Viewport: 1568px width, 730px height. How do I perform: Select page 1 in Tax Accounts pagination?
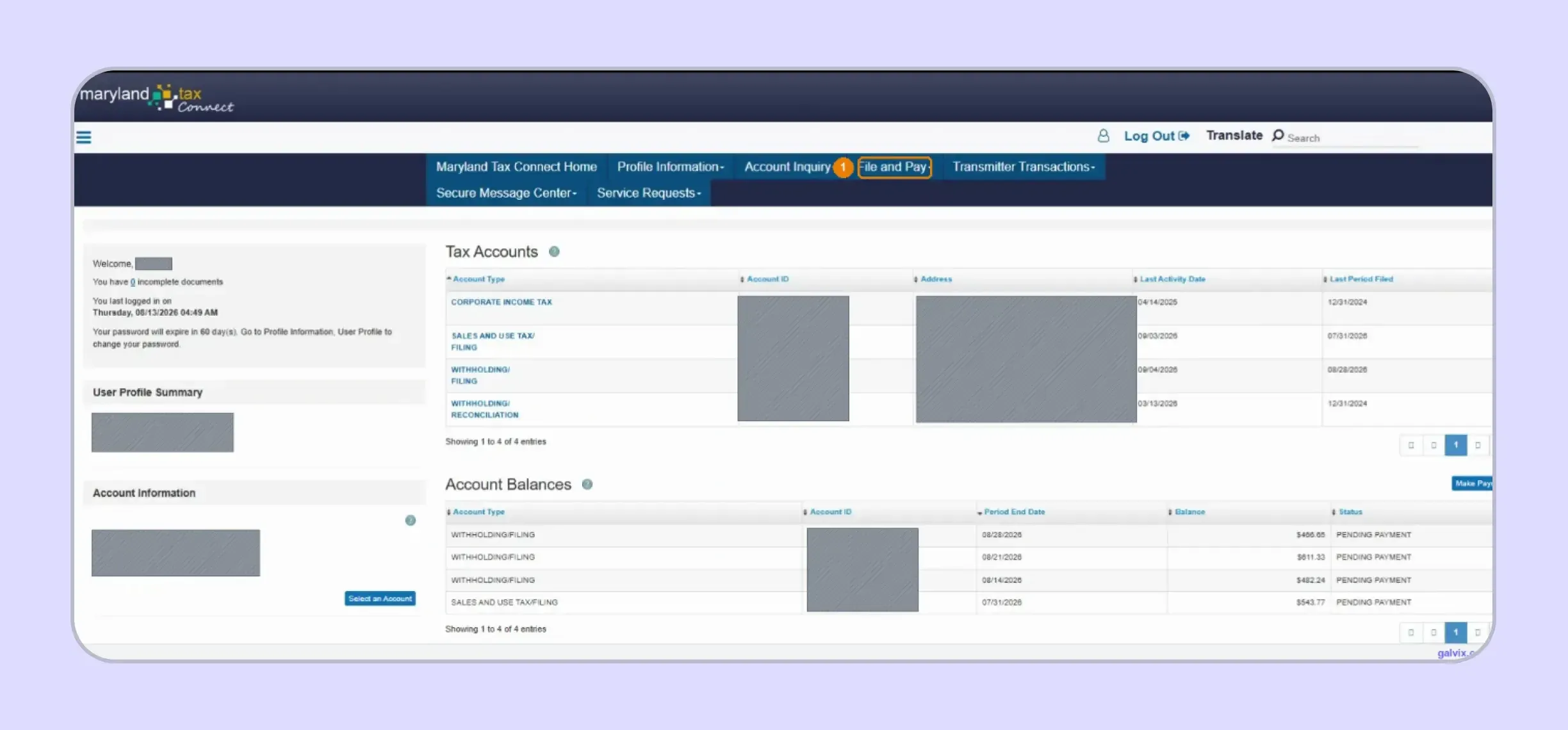1456,445
